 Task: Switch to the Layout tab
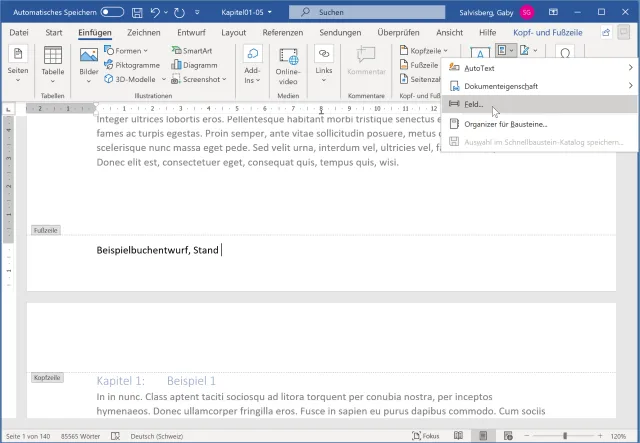(x=233, y=32)
